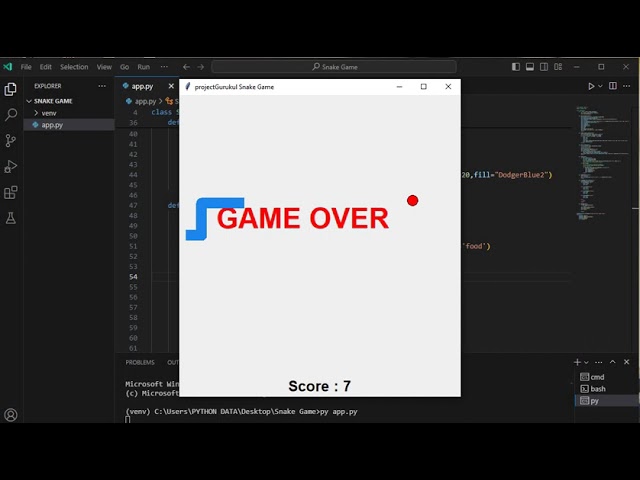The width and height of the screenshot is (640, 480).
Task: Click the blue snake body in game
Action: pos(202,218)
